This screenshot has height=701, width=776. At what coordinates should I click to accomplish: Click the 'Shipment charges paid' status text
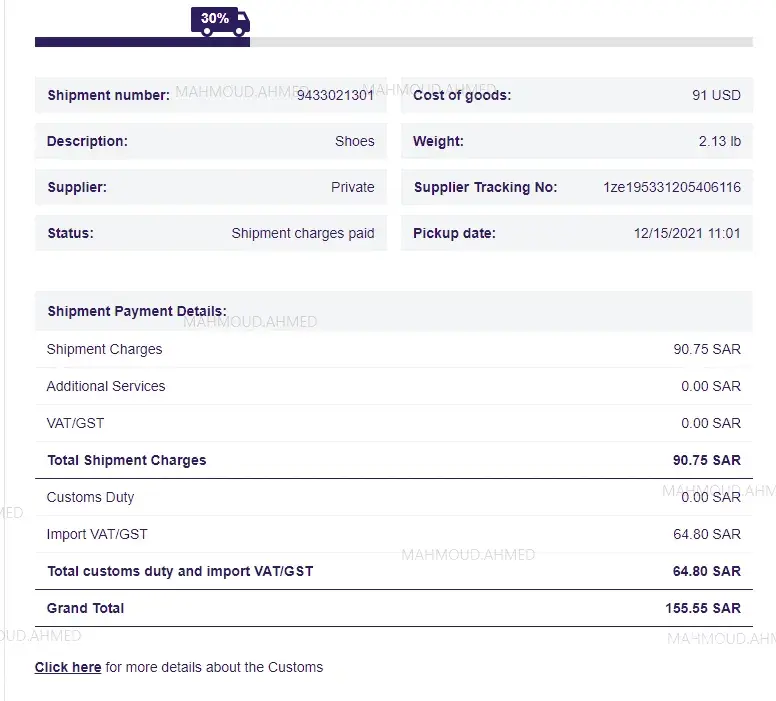pyautogui.click(x=302, y=233)
